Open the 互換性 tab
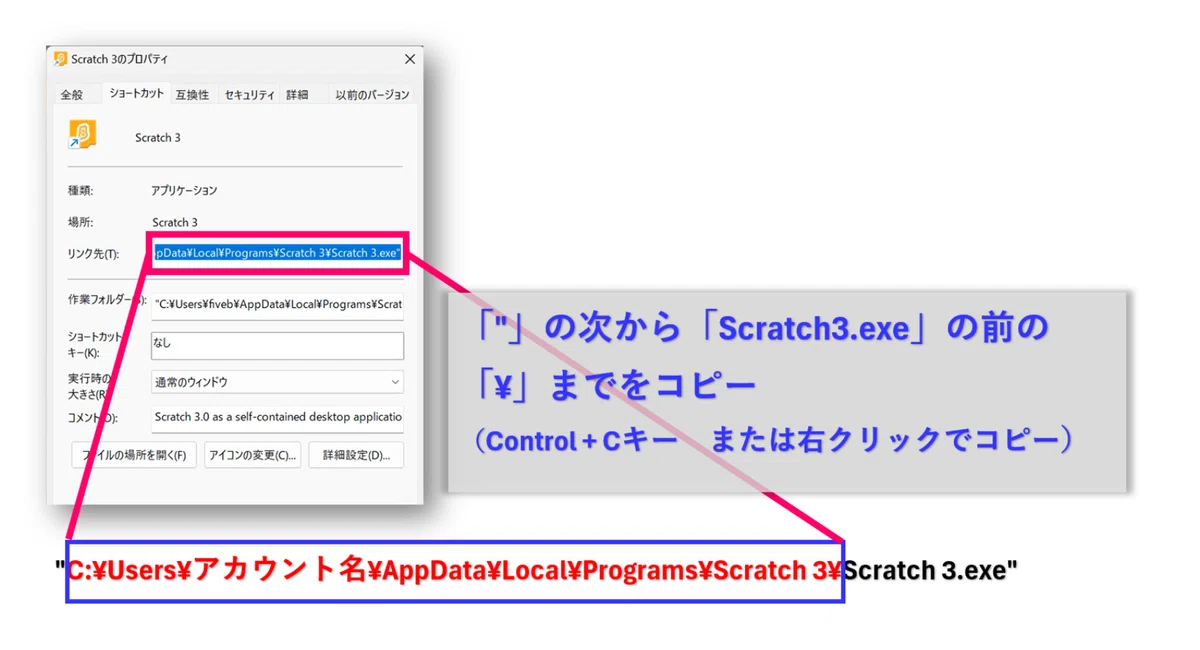1200x650 pixels. point(193,95)
